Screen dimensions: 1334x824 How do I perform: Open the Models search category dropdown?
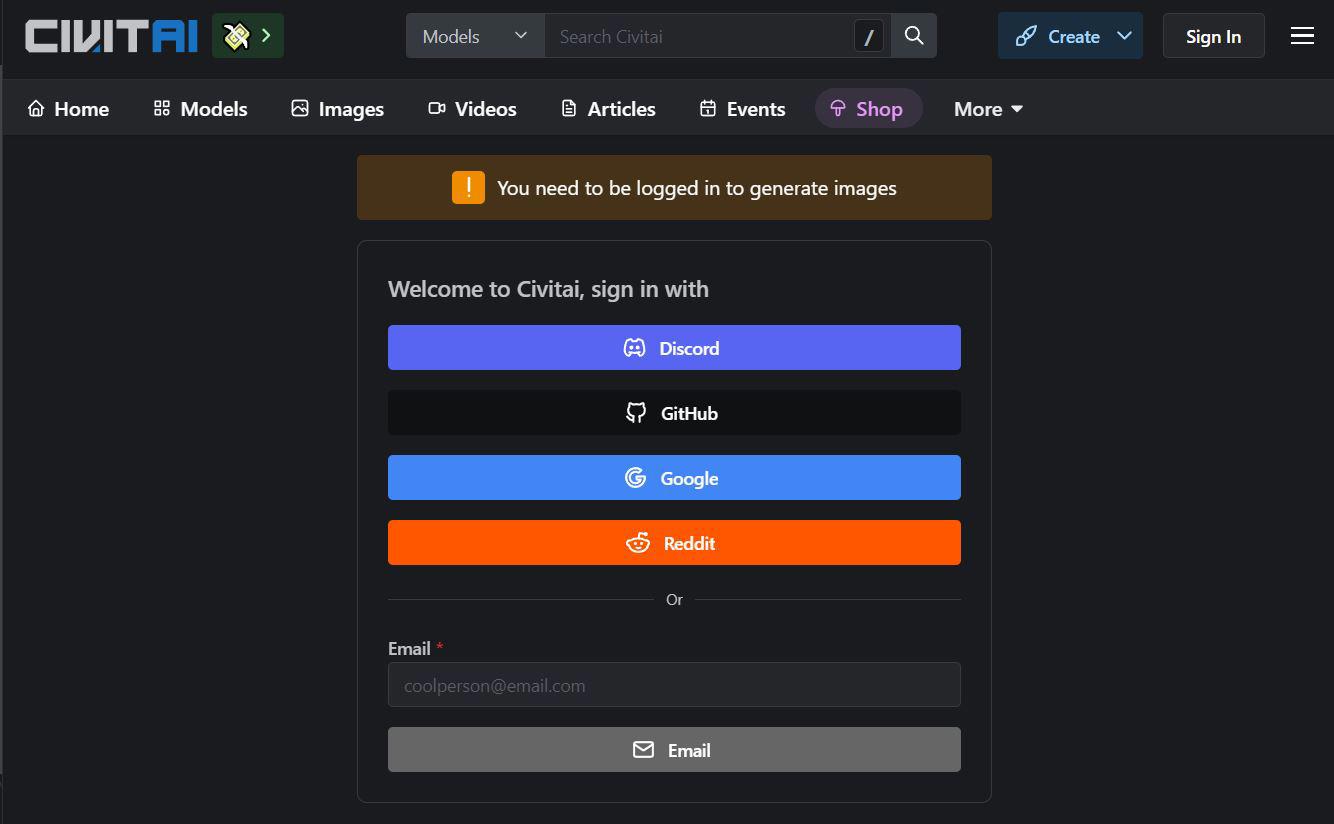[x=475, y=36]
